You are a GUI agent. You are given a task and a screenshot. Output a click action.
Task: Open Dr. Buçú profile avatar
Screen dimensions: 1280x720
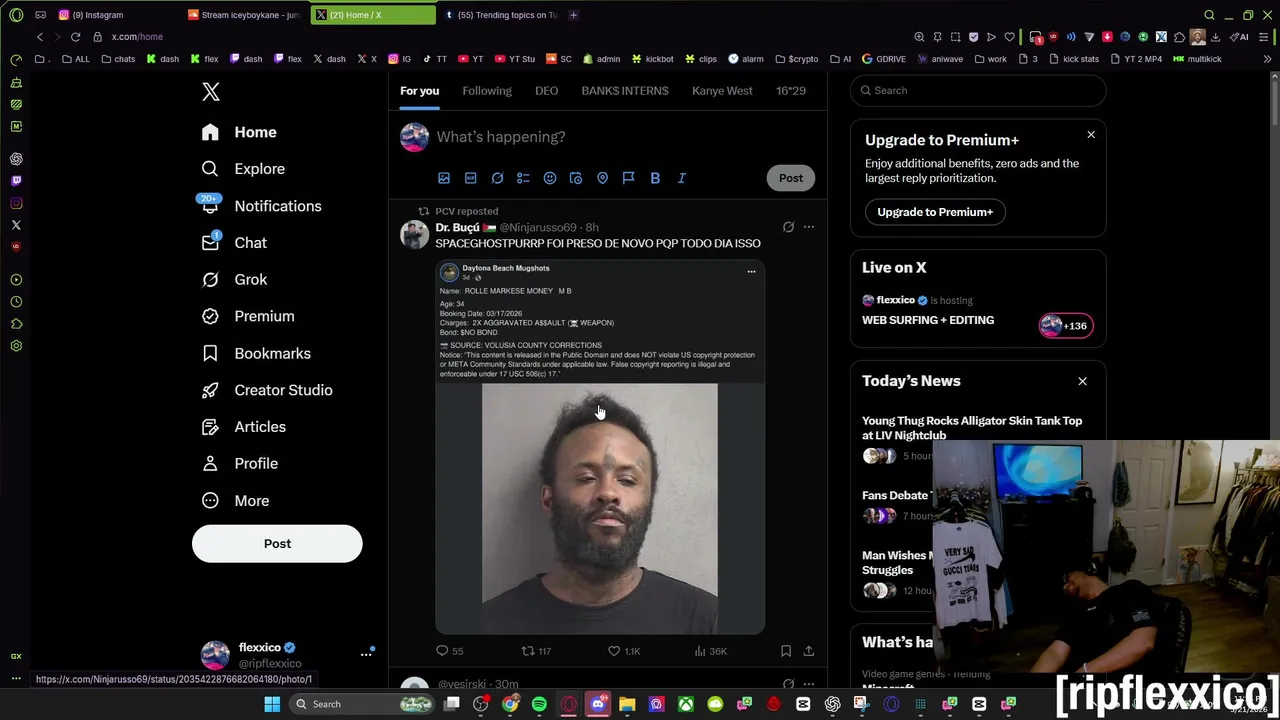414,234
